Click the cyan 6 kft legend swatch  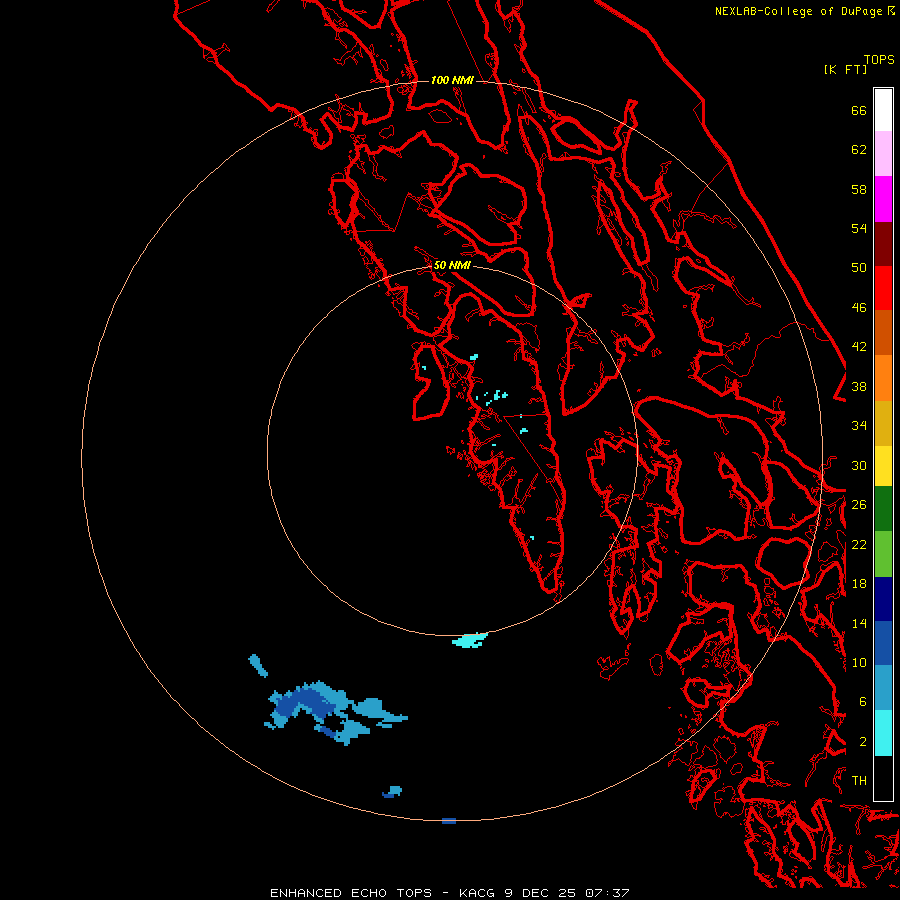883,733
